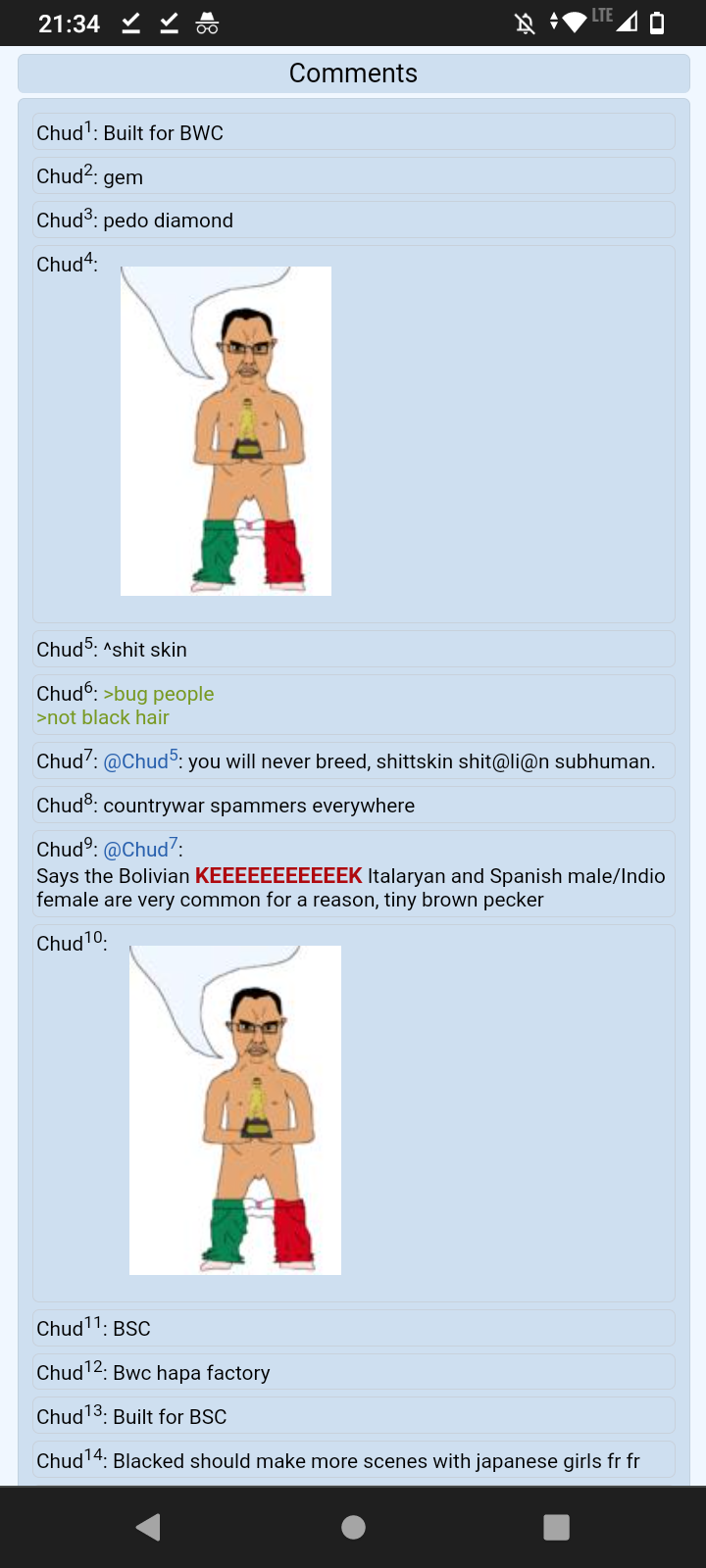Image resolution: width=706 pixels, height=1568 pixels.
Task: Tap the first download-complete check icon
Action: (x=130, y=23)
